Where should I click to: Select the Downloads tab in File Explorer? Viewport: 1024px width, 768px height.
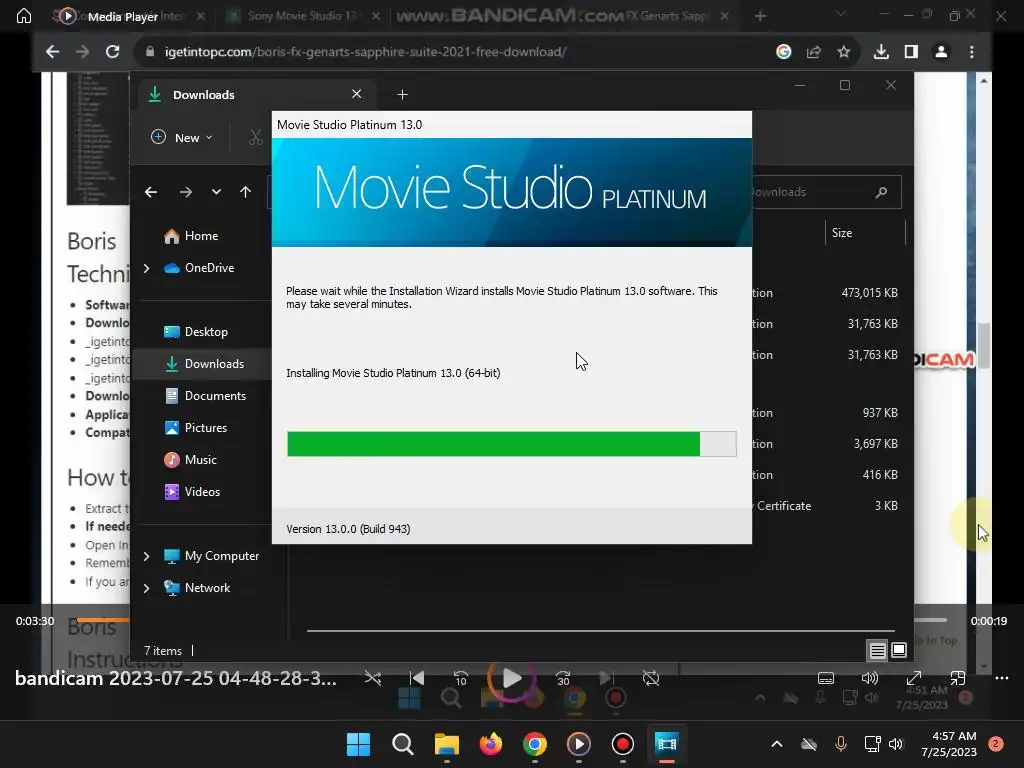click(257, 95)
